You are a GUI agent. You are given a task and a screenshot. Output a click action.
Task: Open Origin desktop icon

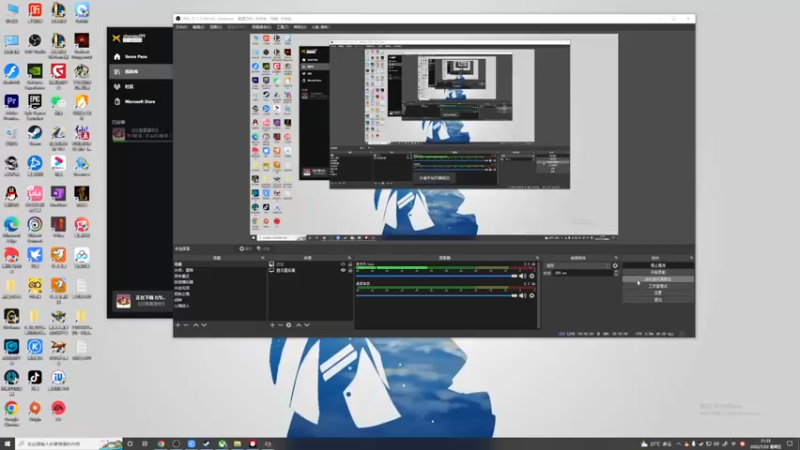pyautogui.click(x=35, y=411)
